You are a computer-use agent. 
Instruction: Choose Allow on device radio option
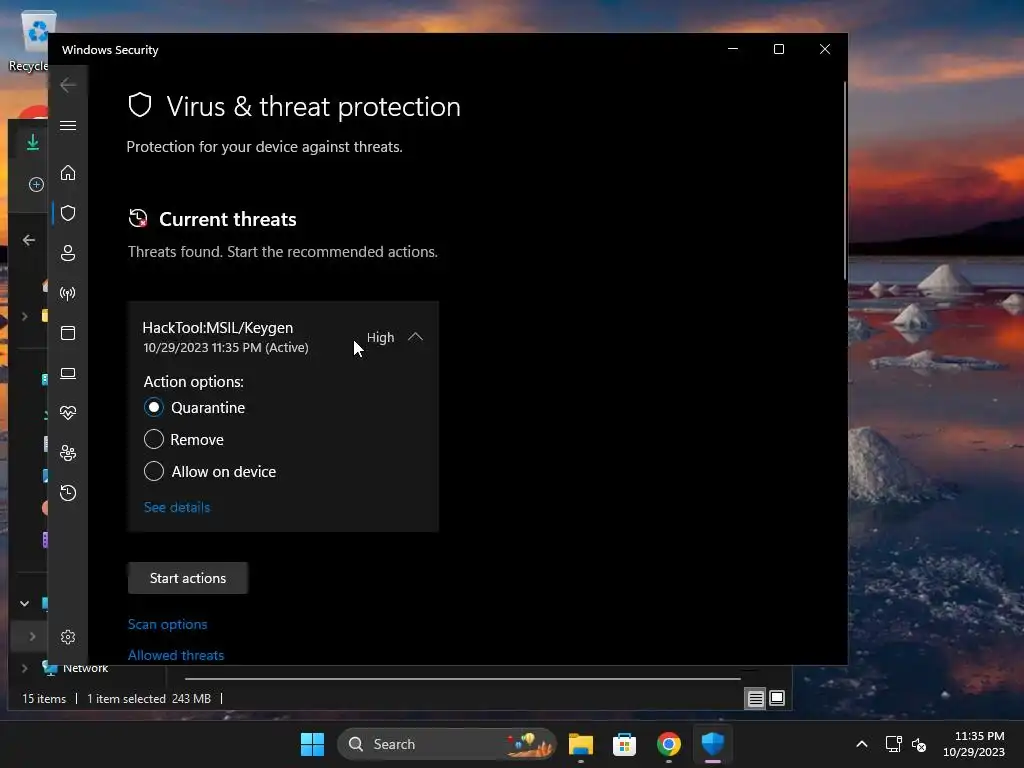pyautogui.click(x=153, y=472)
